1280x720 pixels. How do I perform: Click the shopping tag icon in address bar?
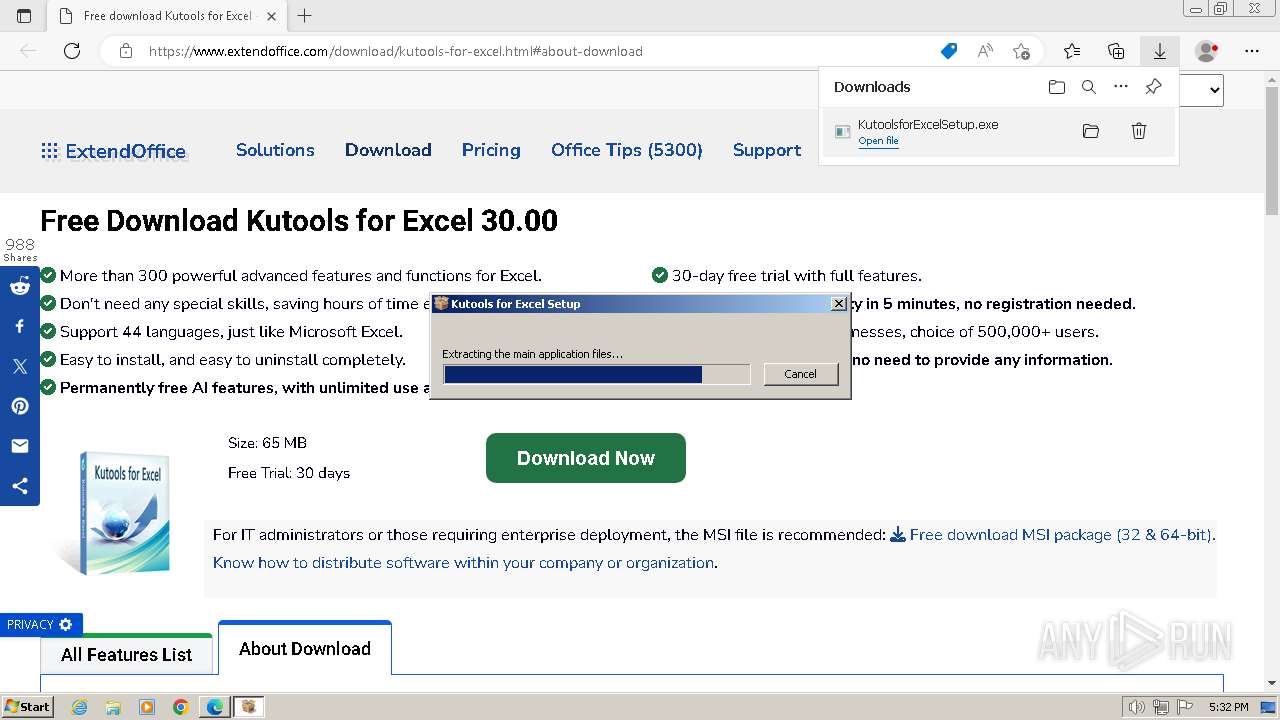949,51
